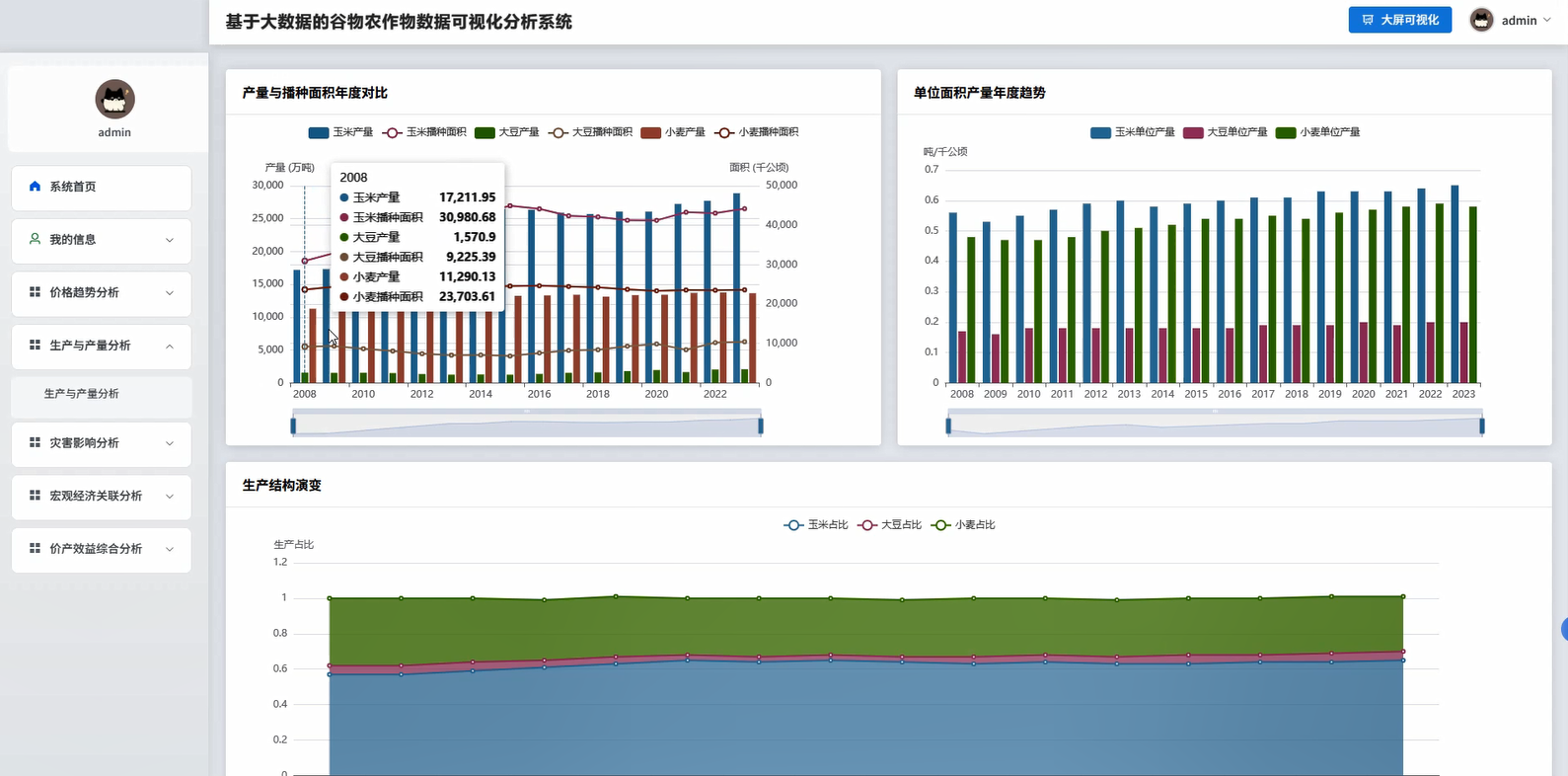Click the 2015 label on 单位面积产量 axis
This screenshot has height=776, width=1568.
(1196, 394)
